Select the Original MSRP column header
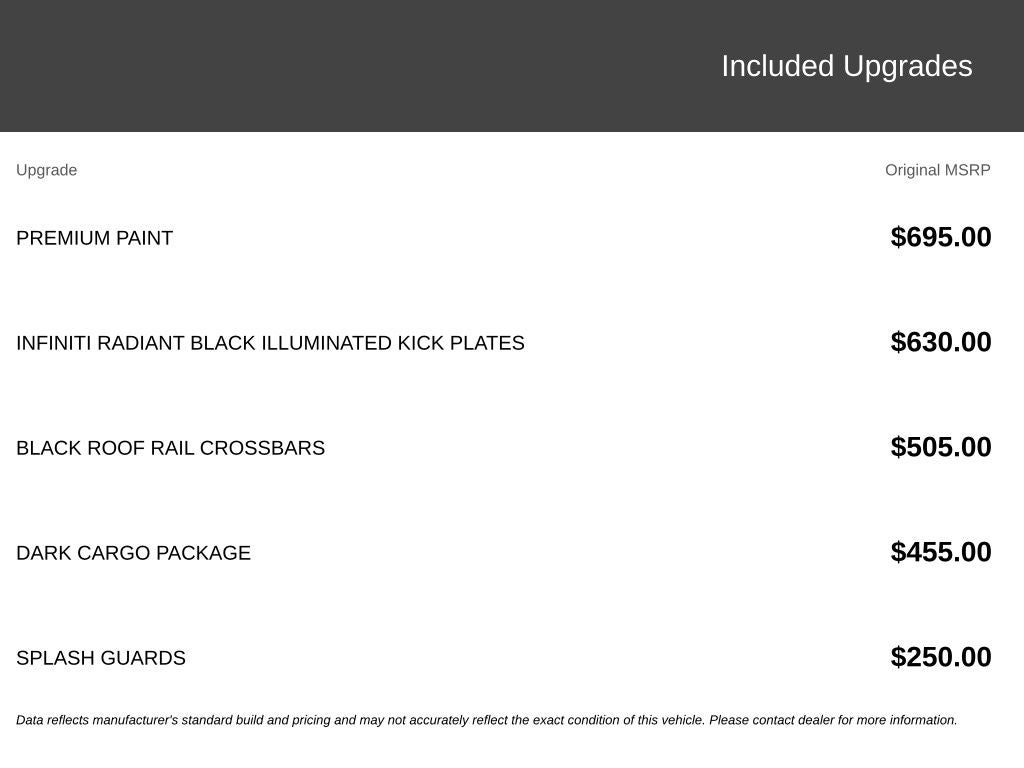Image resolution: width=1024 pixels, height=768 pixels. (x=938, y=170)
